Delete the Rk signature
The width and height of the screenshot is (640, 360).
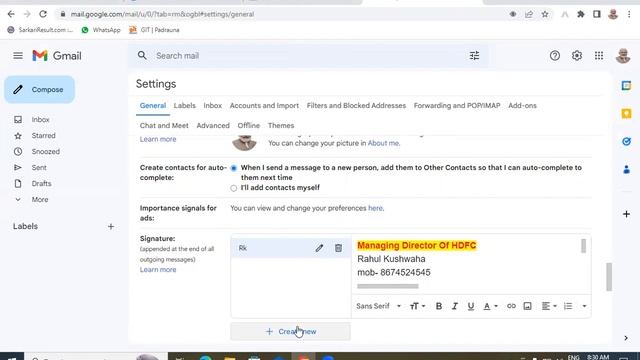coord(338,248)
